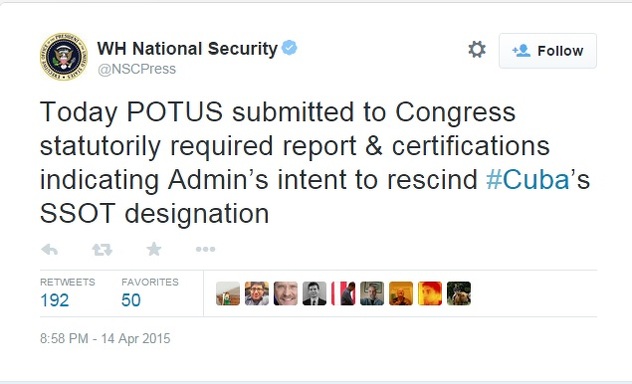Open WH National Security profile name
This screenshot has width=632, height=384.
tap(187, 49)
